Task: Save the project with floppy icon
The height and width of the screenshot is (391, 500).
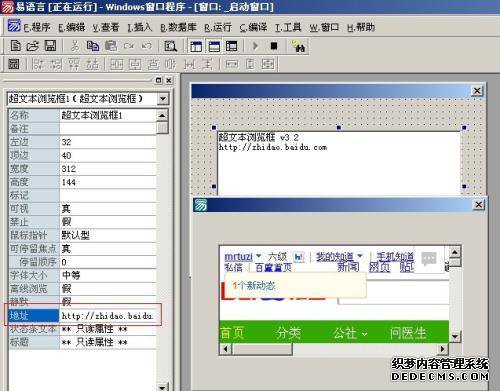Action: tap(50, 46)
